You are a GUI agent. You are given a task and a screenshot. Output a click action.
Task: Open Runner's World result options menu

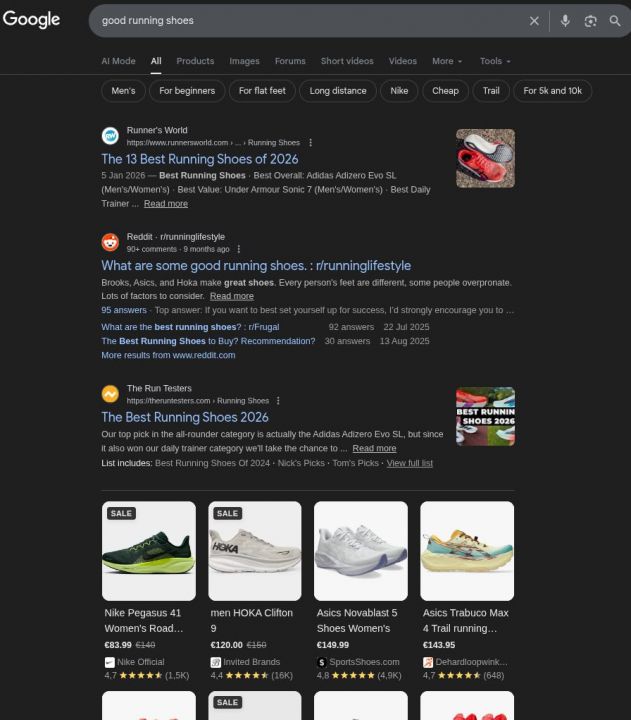pos(310,143)
